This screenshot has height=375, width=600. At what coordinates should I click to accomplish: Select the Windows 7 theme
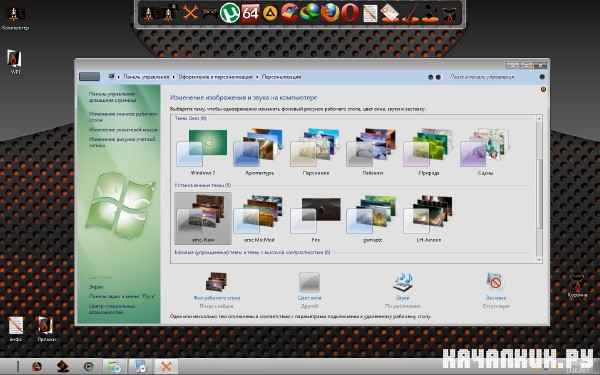point(203,152)
